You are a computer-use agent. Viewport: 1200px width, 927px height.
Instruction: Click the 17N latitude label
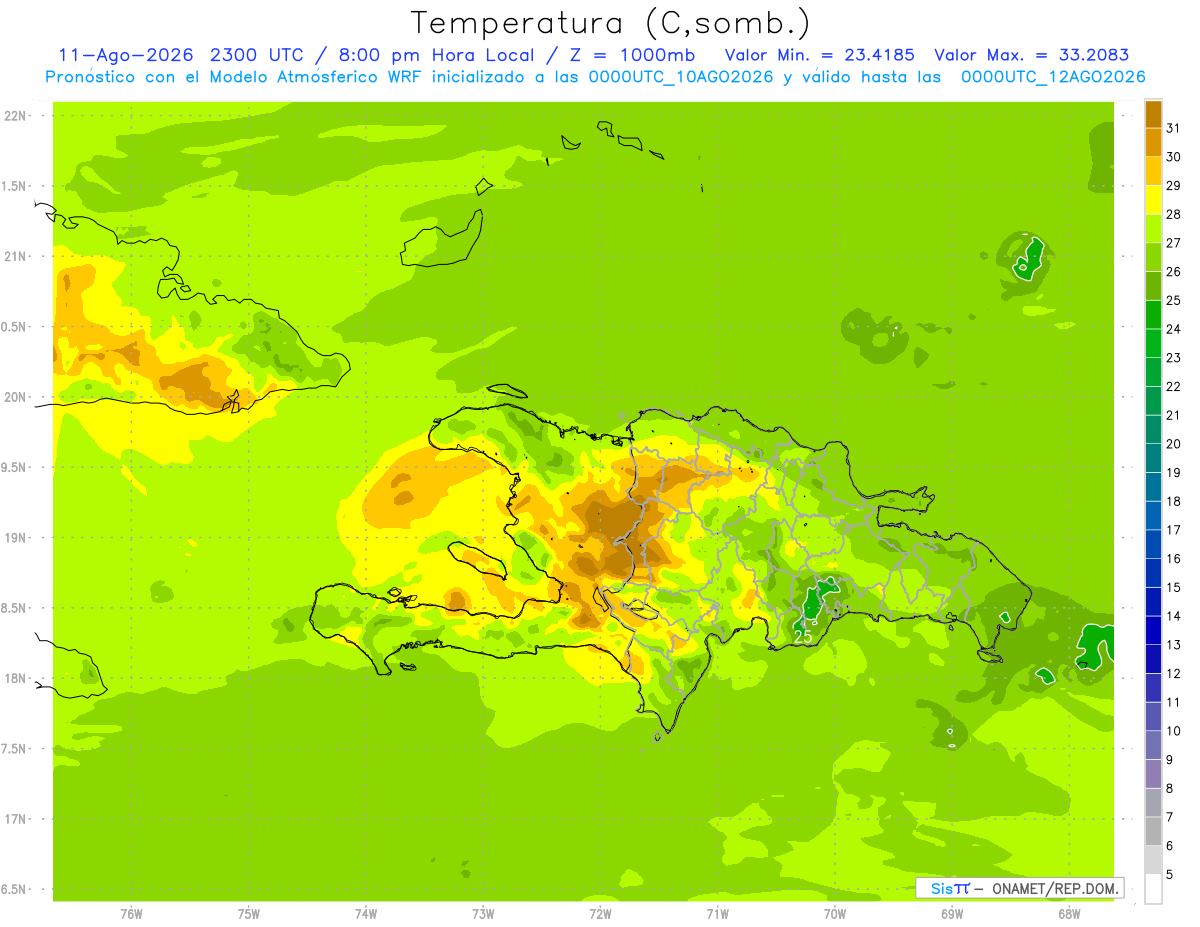coord(15,819)
